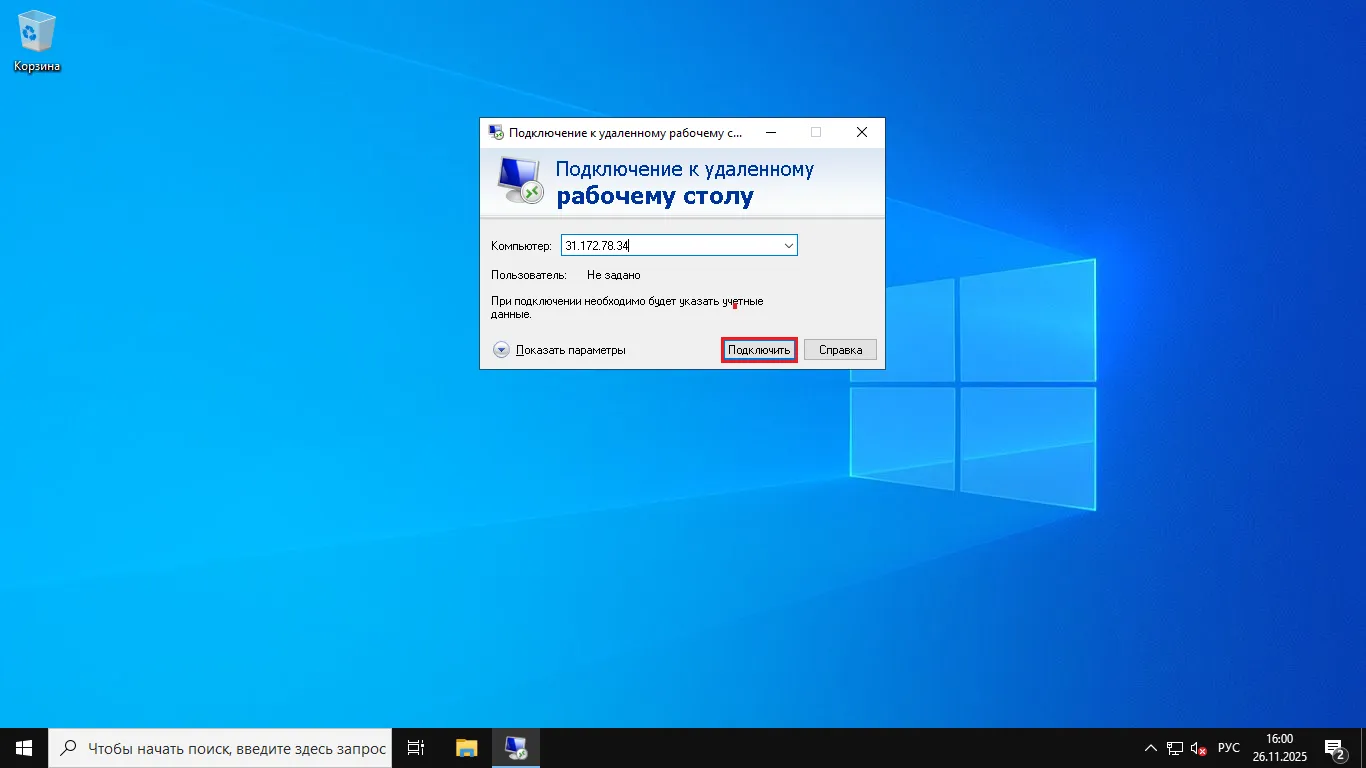The height and width of the screenshot is (768, 1366).
Task: Switch the РУС input language
Action: [1229, 748]
